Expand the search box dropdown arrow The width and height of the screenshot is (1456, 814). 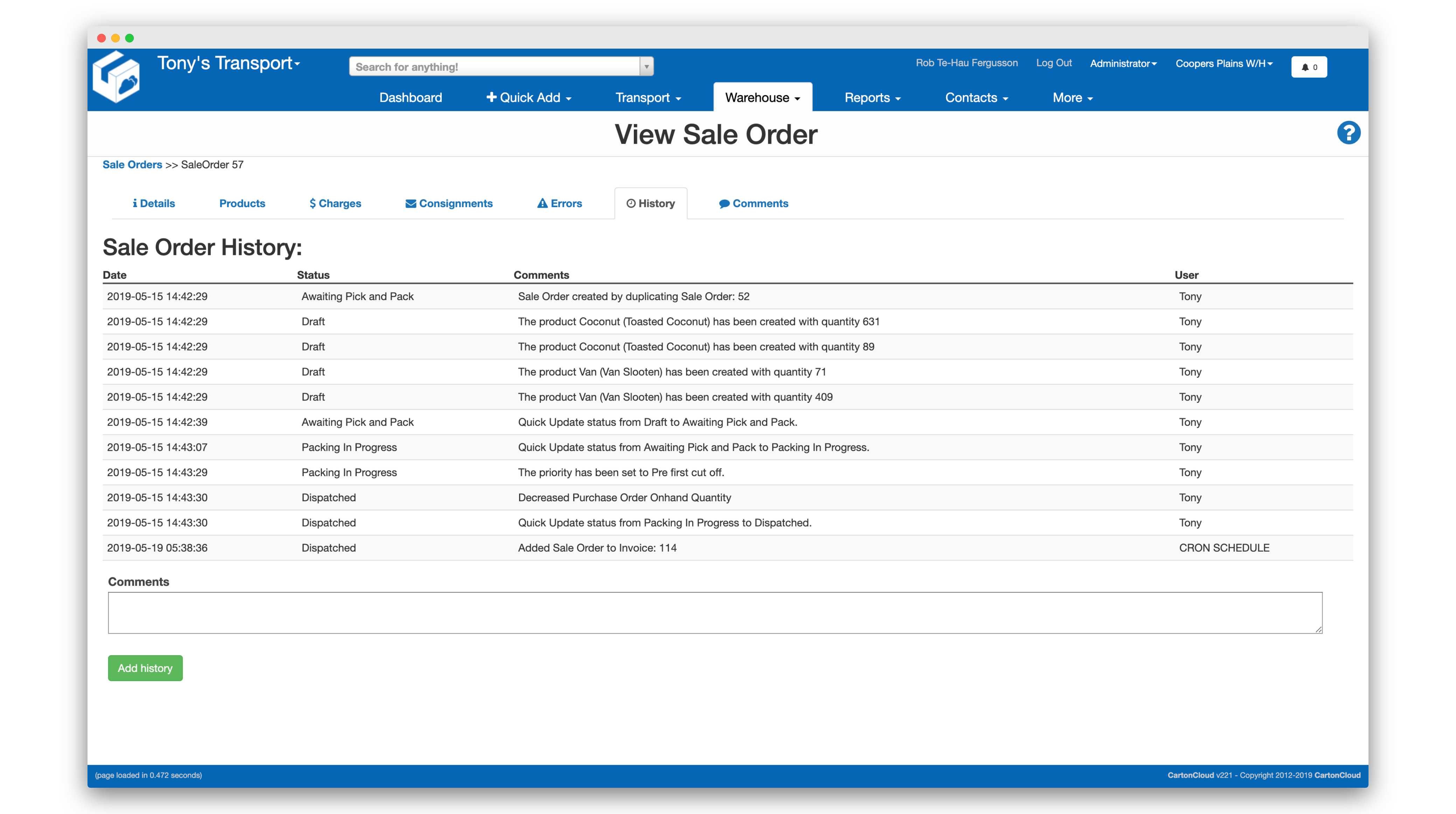(646, 67)
